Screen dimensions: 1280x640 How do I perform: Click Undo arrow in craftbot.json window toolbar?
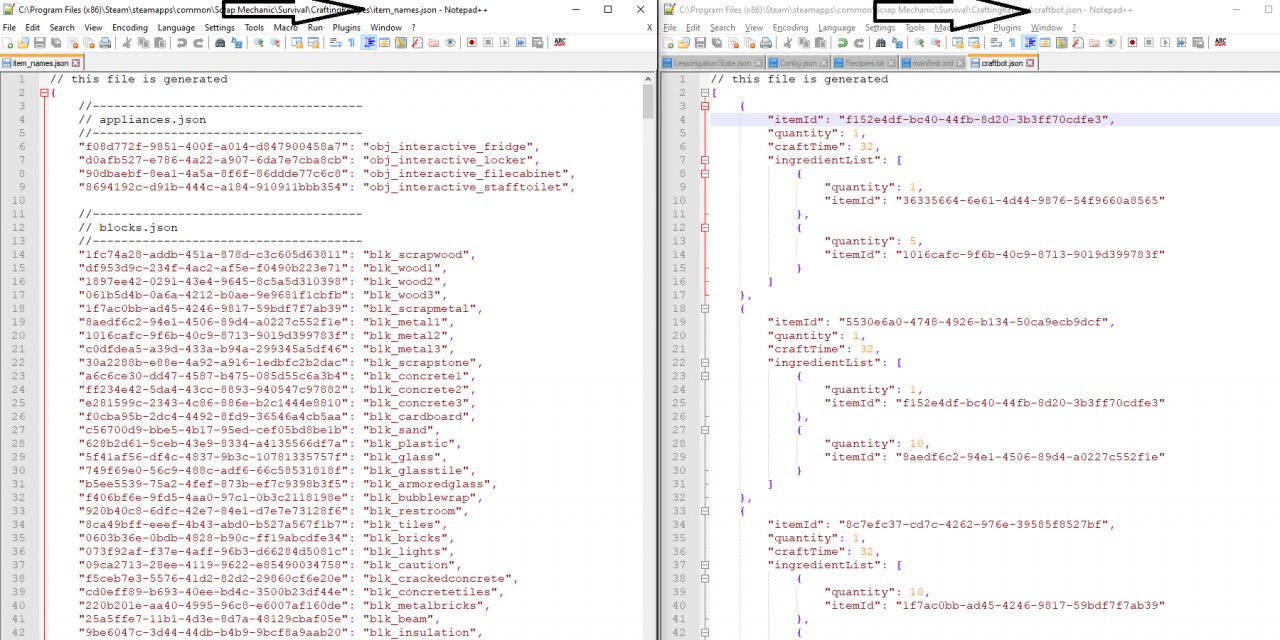click(843, 43)
